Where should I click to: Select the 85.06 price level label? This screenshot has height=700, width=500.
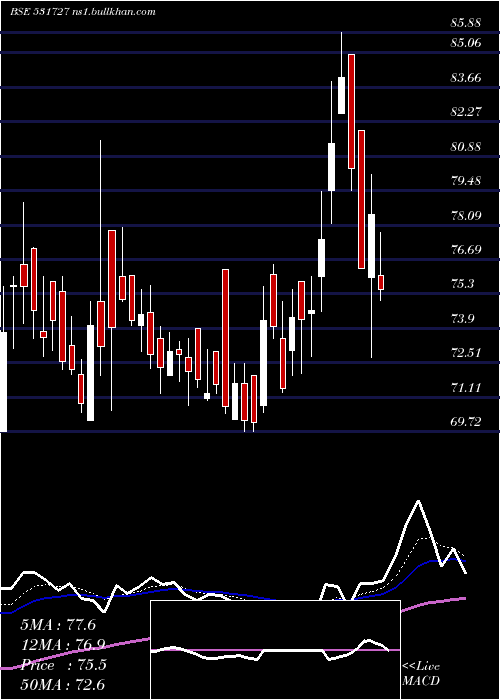coord(466,43)
